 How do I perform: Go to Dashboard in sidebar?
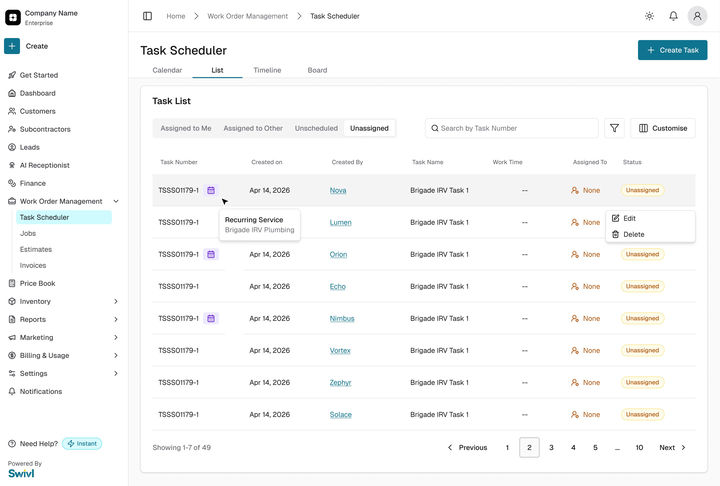(37, 93)
